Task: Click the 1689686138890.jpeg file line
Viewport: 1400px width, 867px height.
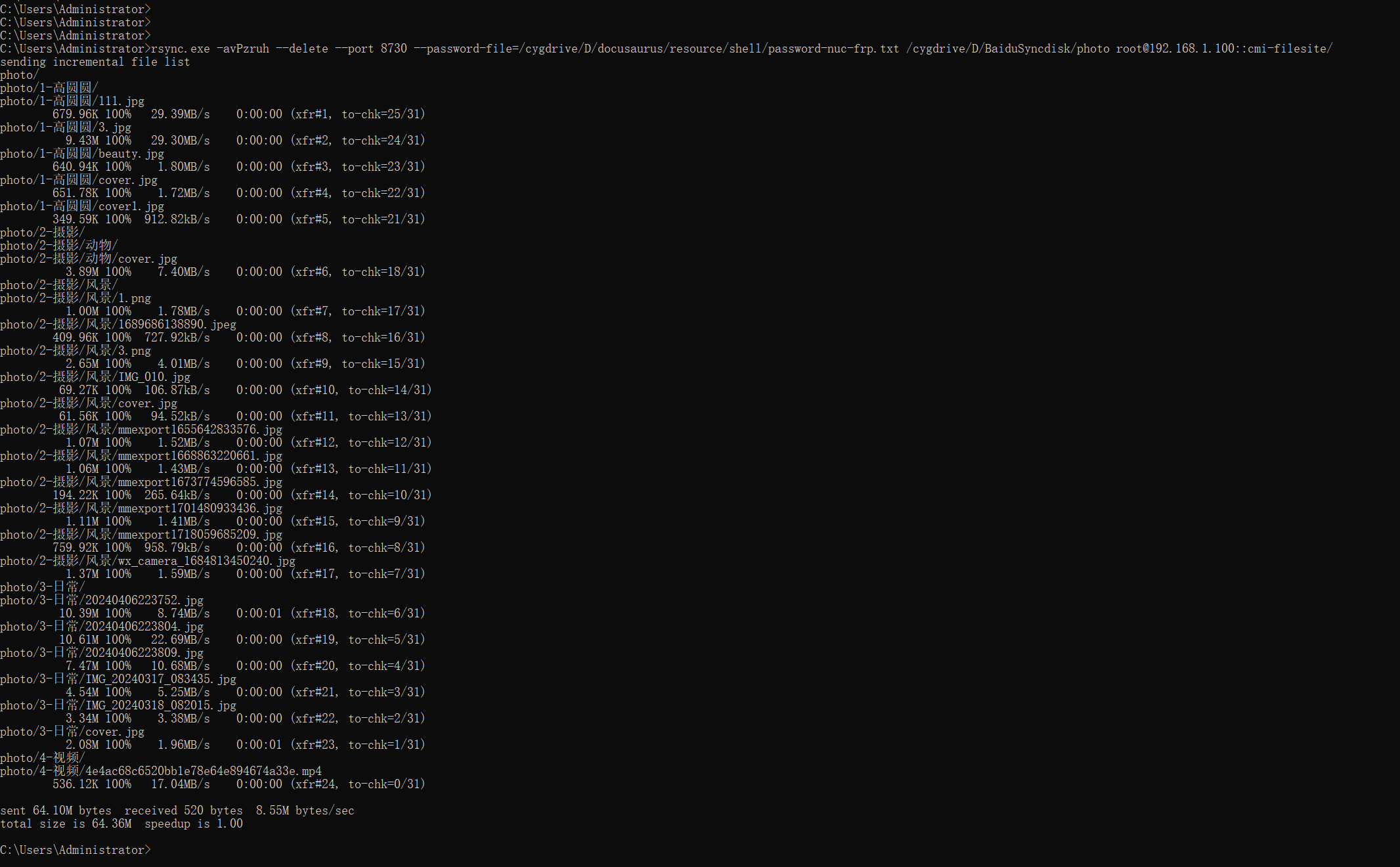Action: click(118, 324)
